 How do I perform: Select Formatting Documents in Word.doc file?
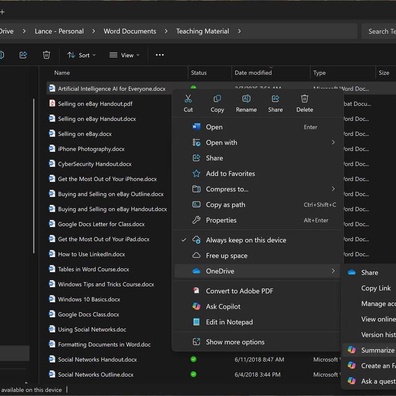[104, 345]
